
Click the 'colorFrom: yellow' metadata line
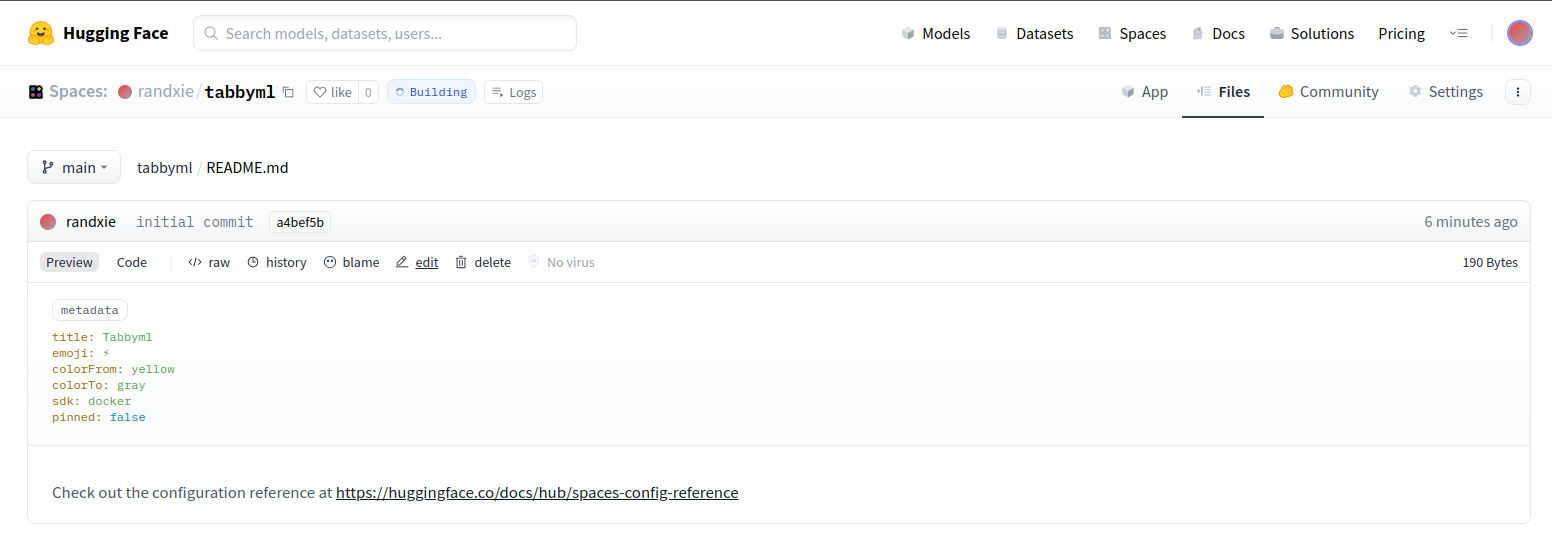click(x=113, y=369)
